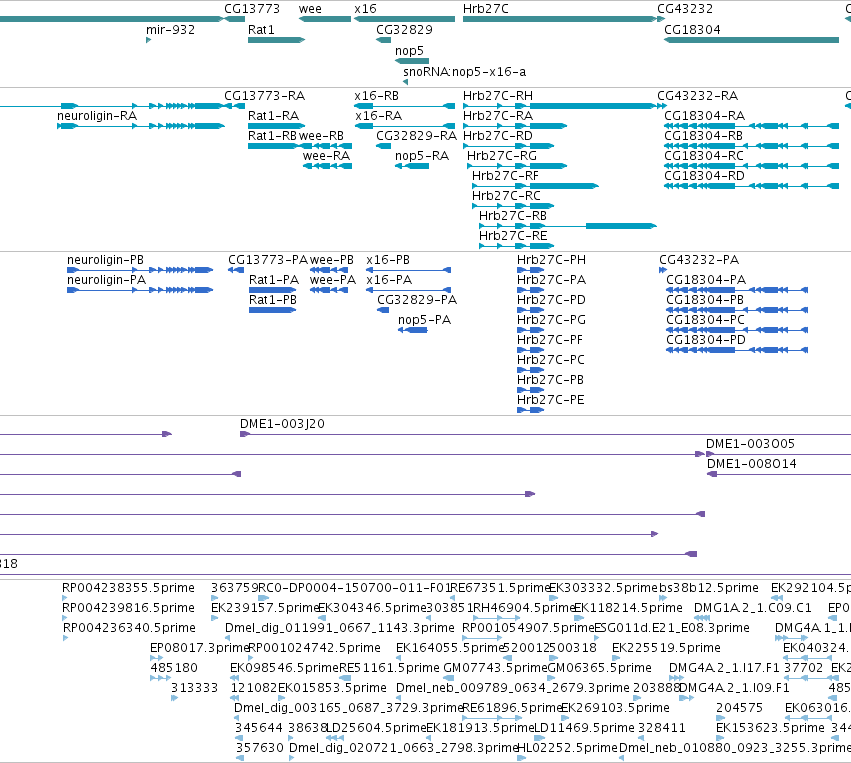Click protein CG32829-PA
851x763 pixels.
click(417, 301)
